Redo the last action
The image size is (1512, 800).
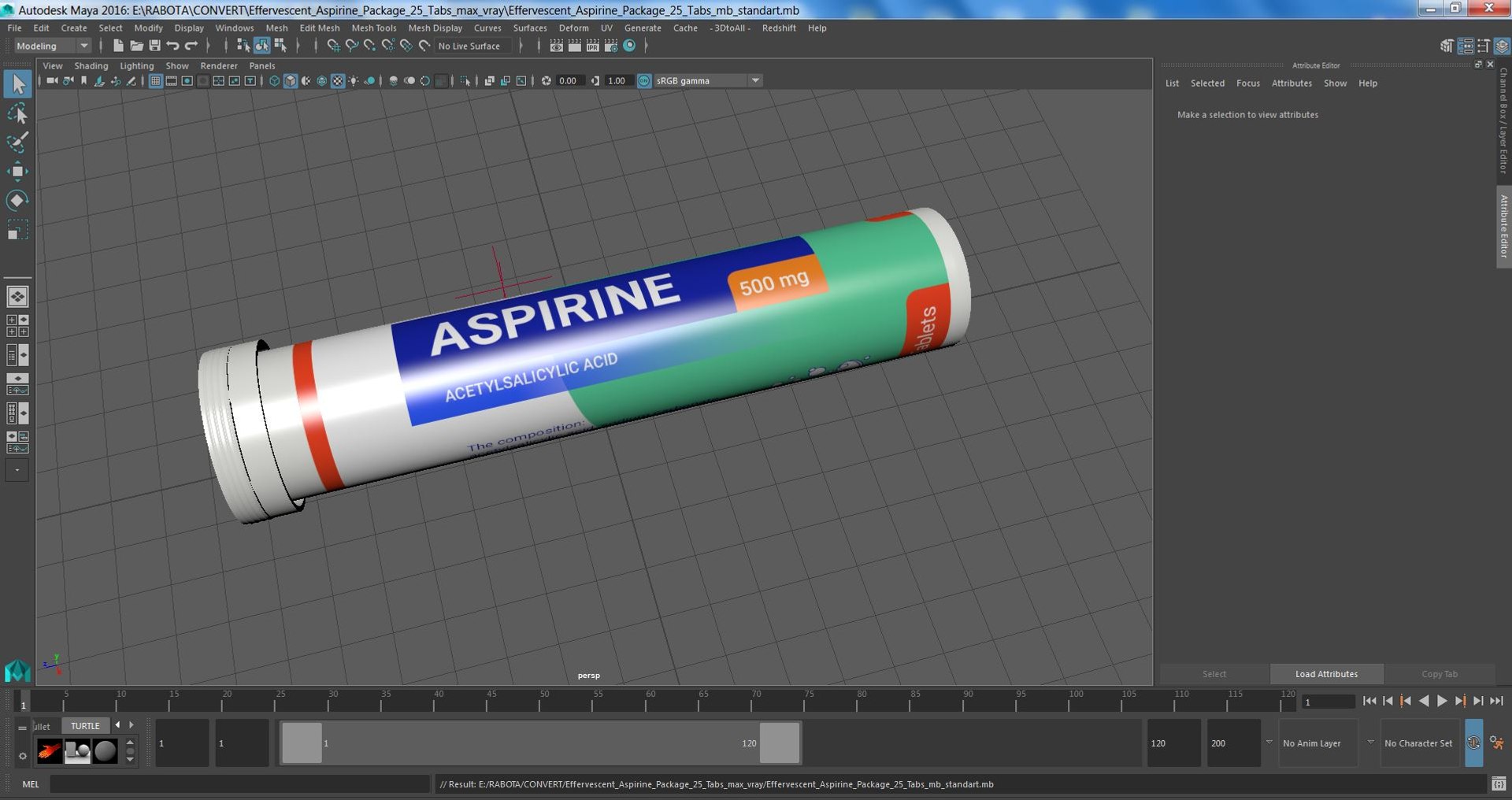point(191,46)
